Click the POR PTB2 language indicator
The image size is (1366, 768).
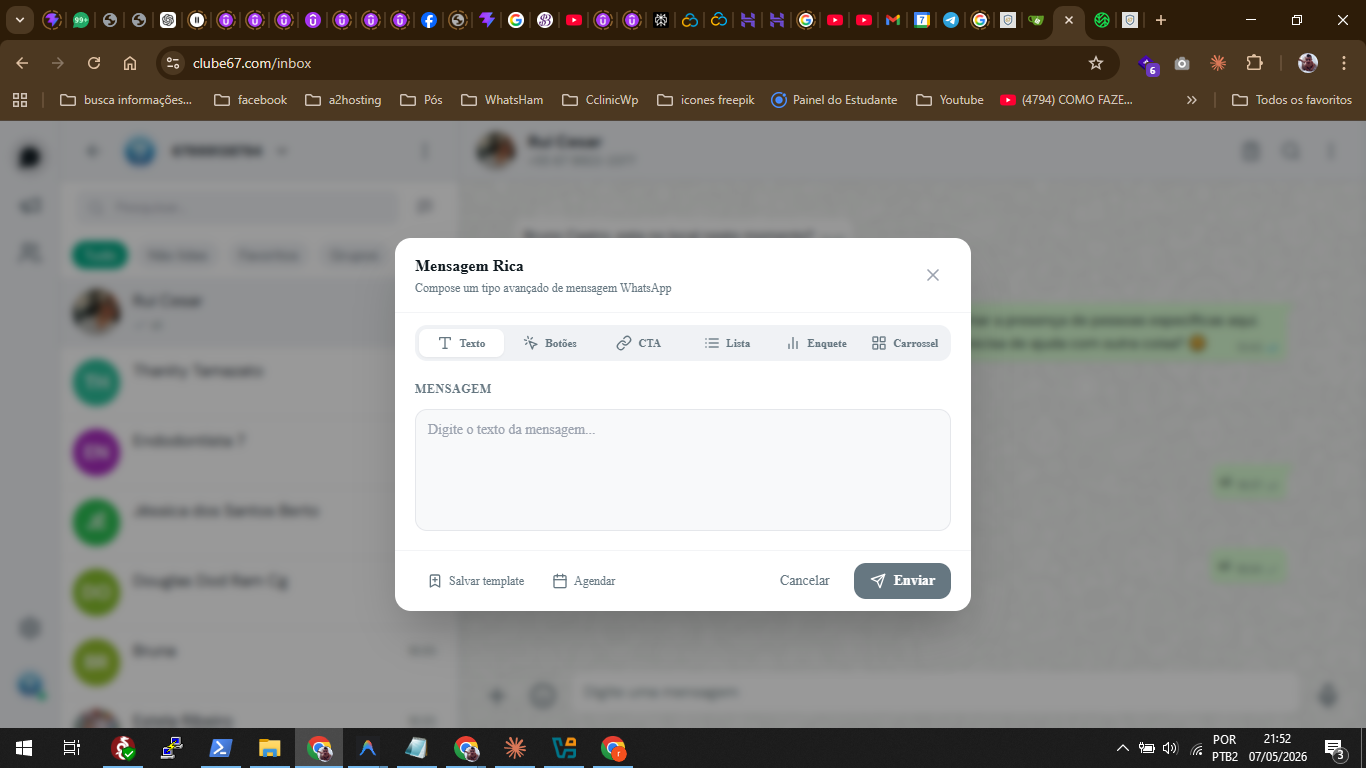pos(1225,748)
